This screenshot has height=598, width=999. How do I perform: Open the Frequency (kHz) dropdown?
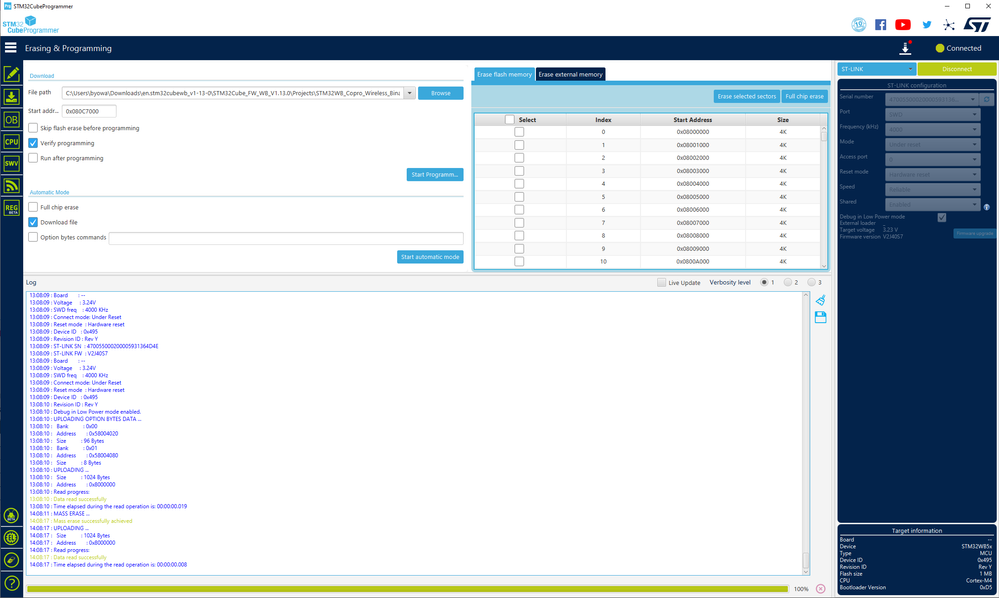(x=932, y=129)
